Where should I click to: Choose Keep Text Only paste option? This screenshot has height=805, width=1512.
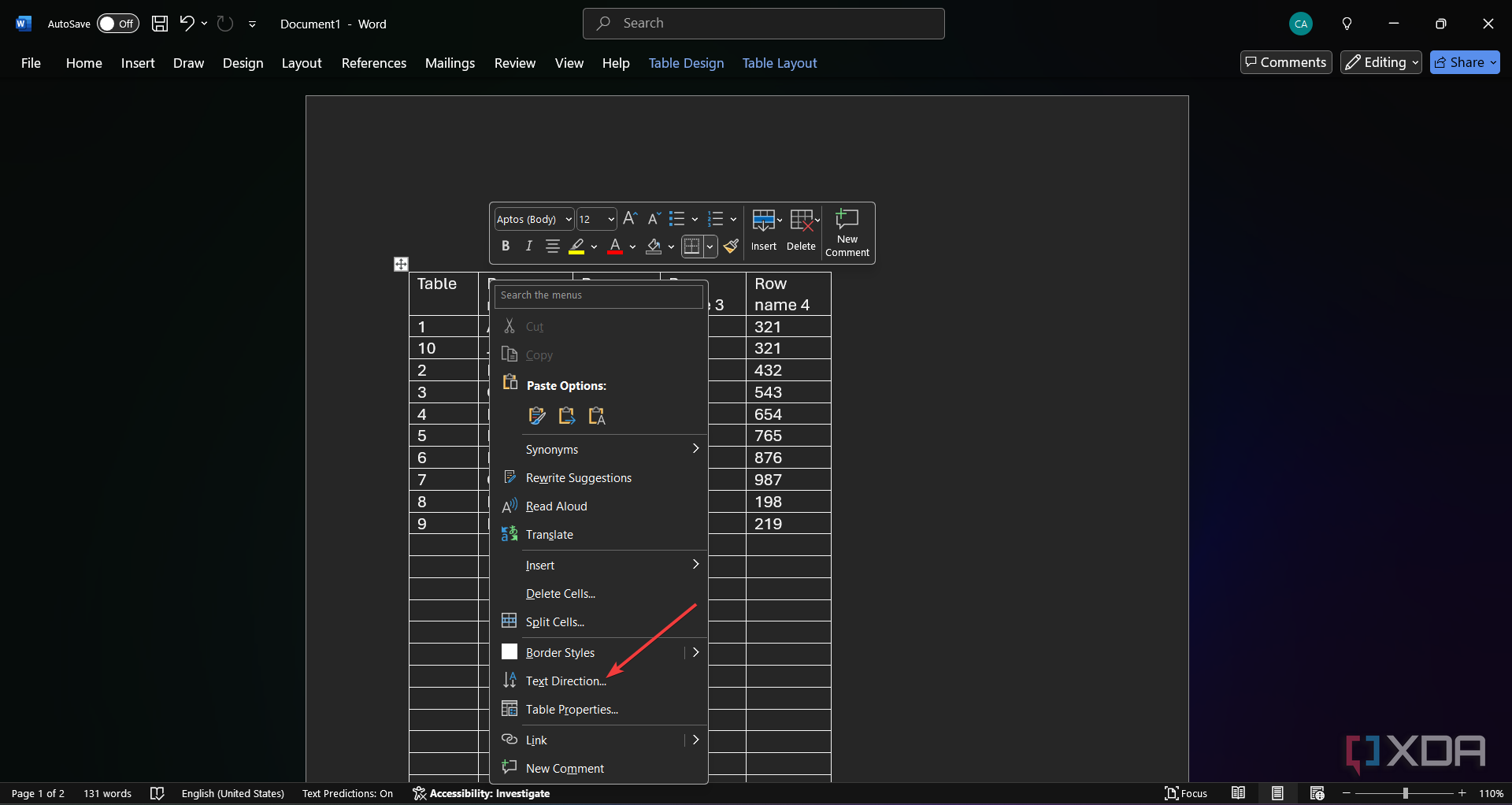[597, 416]
